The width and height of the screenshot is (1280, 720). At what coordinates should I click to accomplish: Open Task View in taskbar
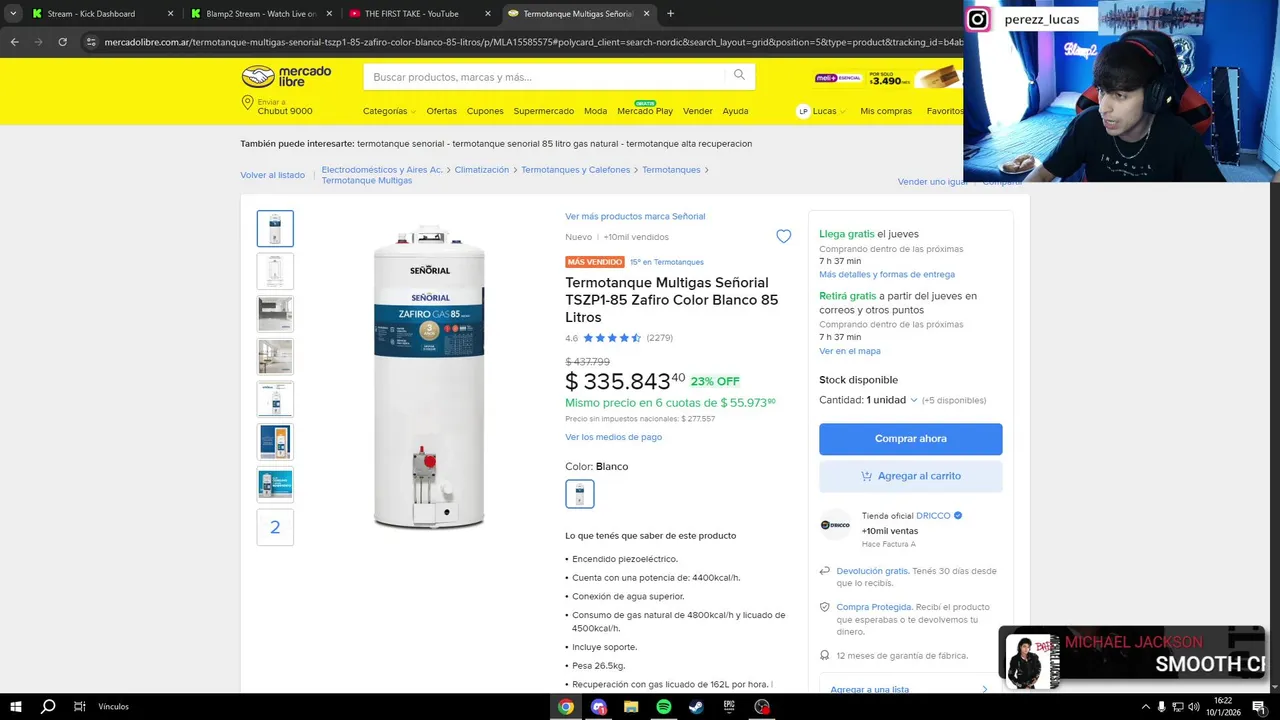(79, 706)
